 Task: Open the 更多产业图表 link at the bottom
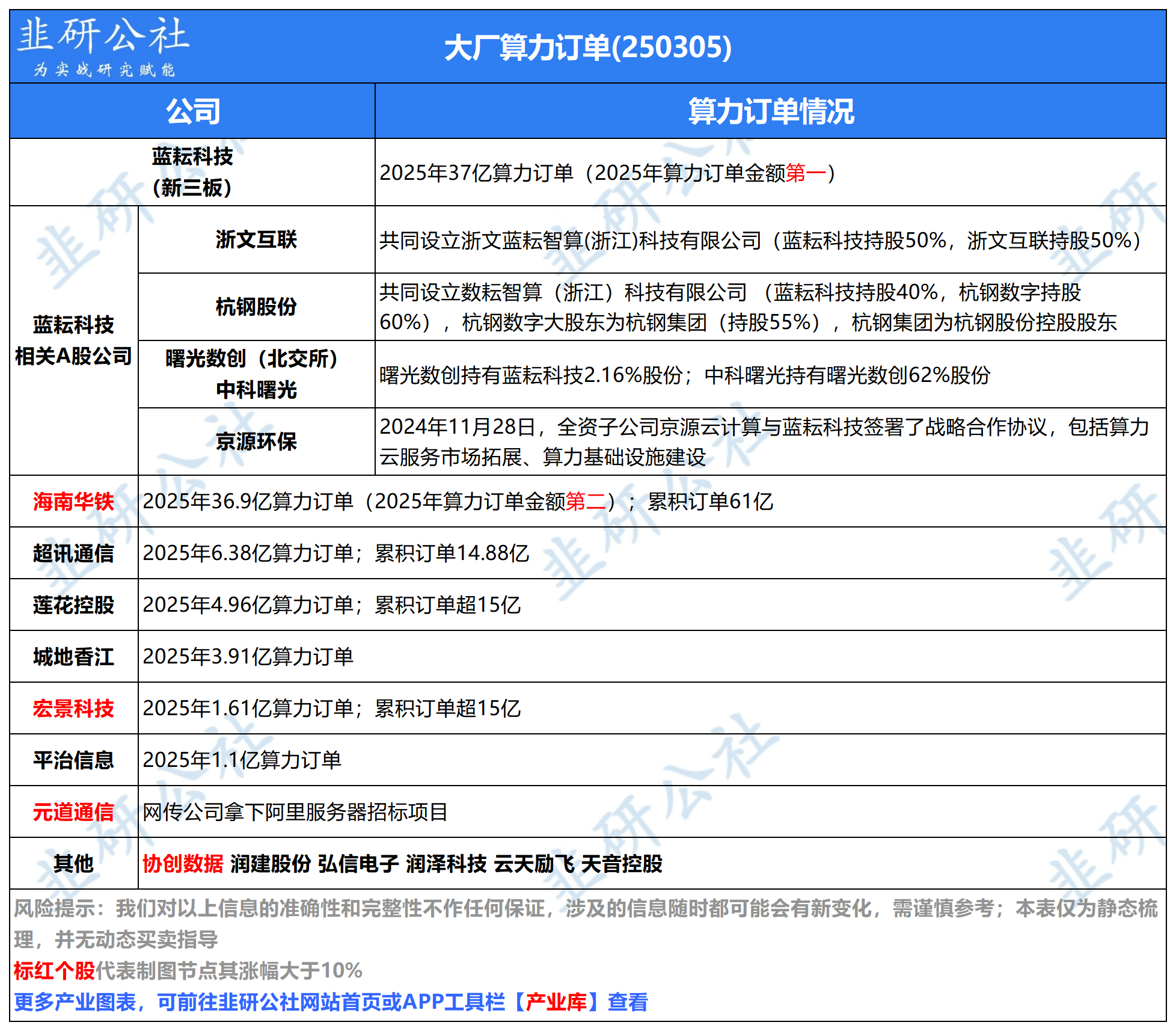click(x=331, y=1002)
